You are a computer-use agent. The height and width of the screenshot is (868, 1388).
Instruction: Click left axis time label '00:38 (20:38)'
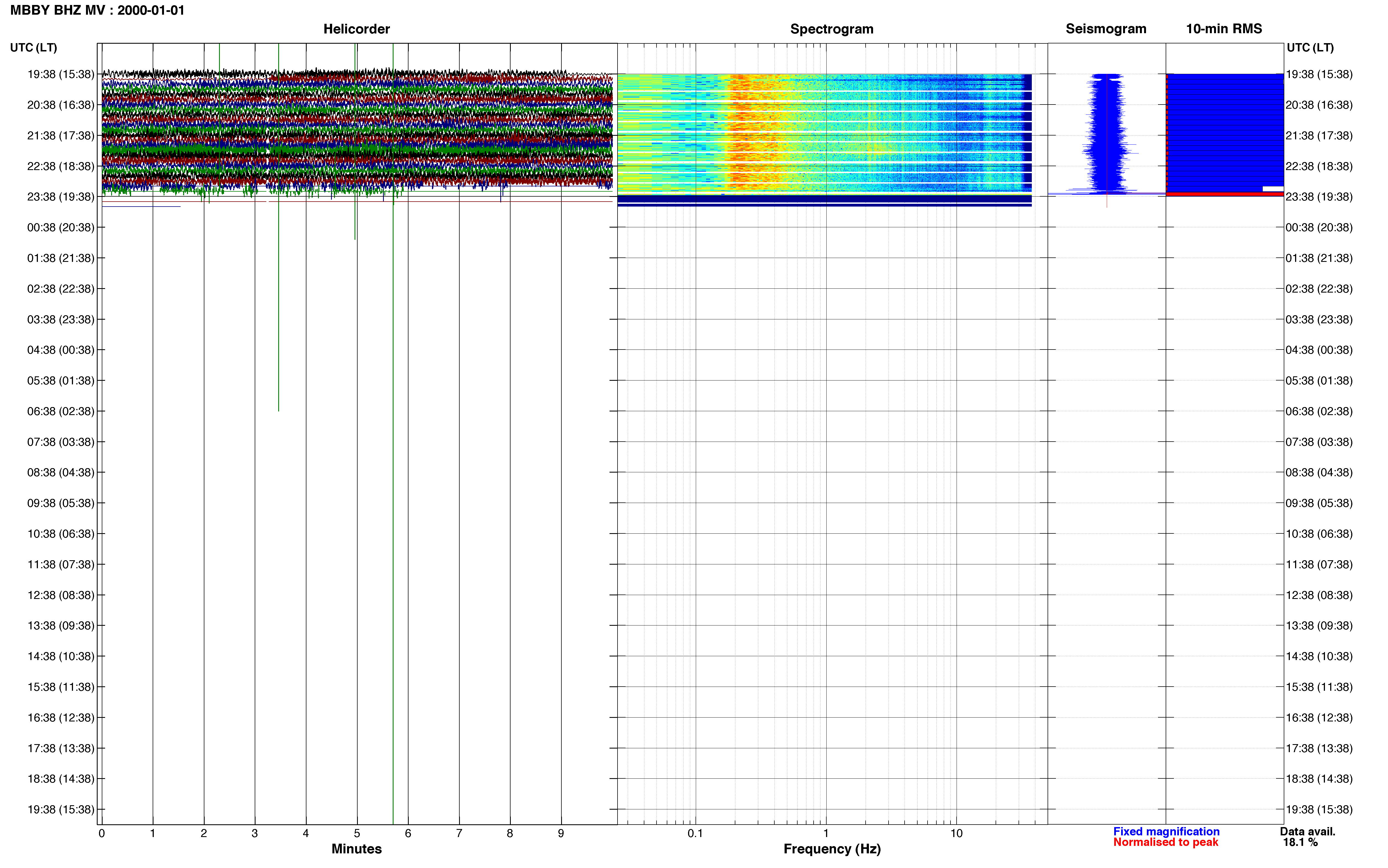(61, 227)
